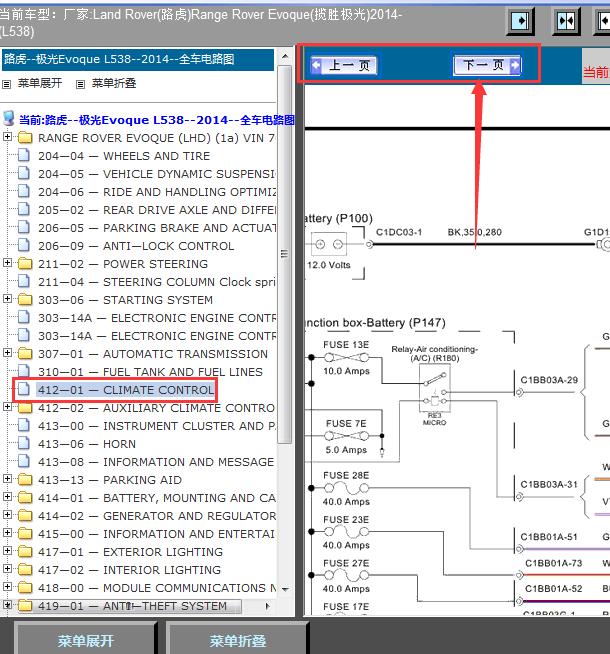Click folder icon of 414-02 GENERATOR AND REGULATOR
This screenshot has width=610, height=654.
25,515
